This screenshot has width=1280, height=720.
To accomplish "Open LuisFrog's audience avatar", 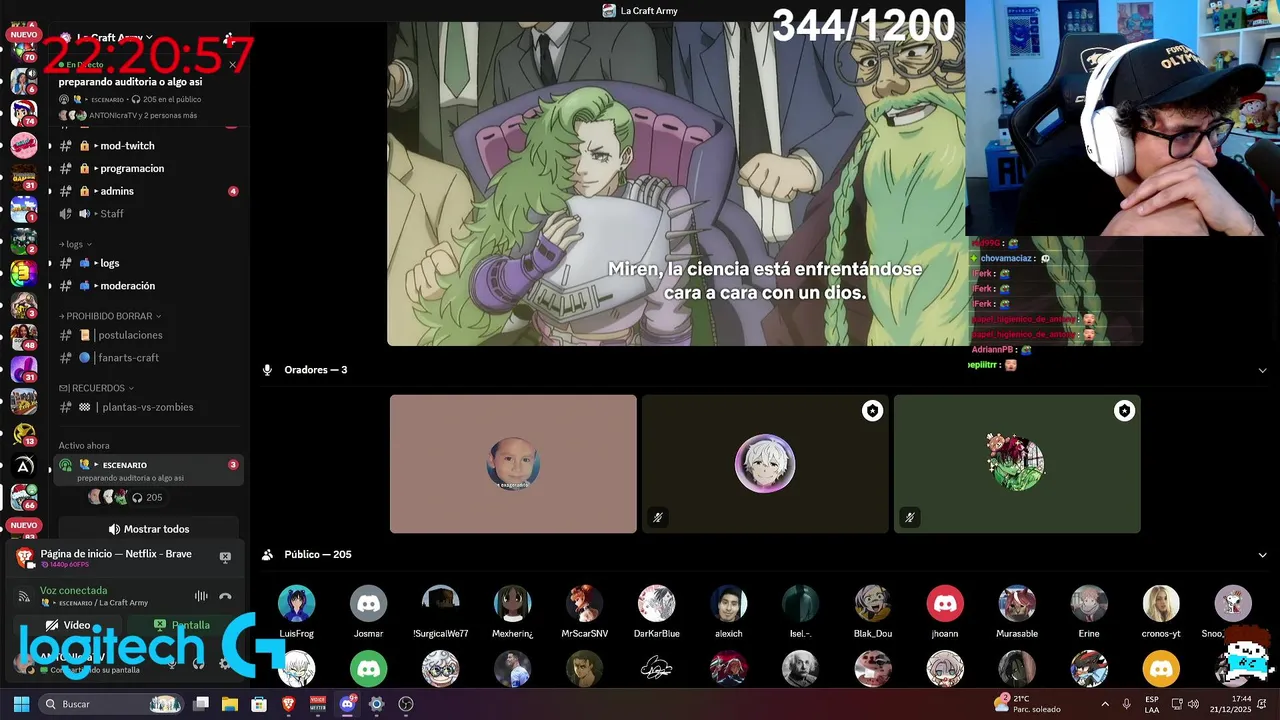I will click(x=296, y=603).
